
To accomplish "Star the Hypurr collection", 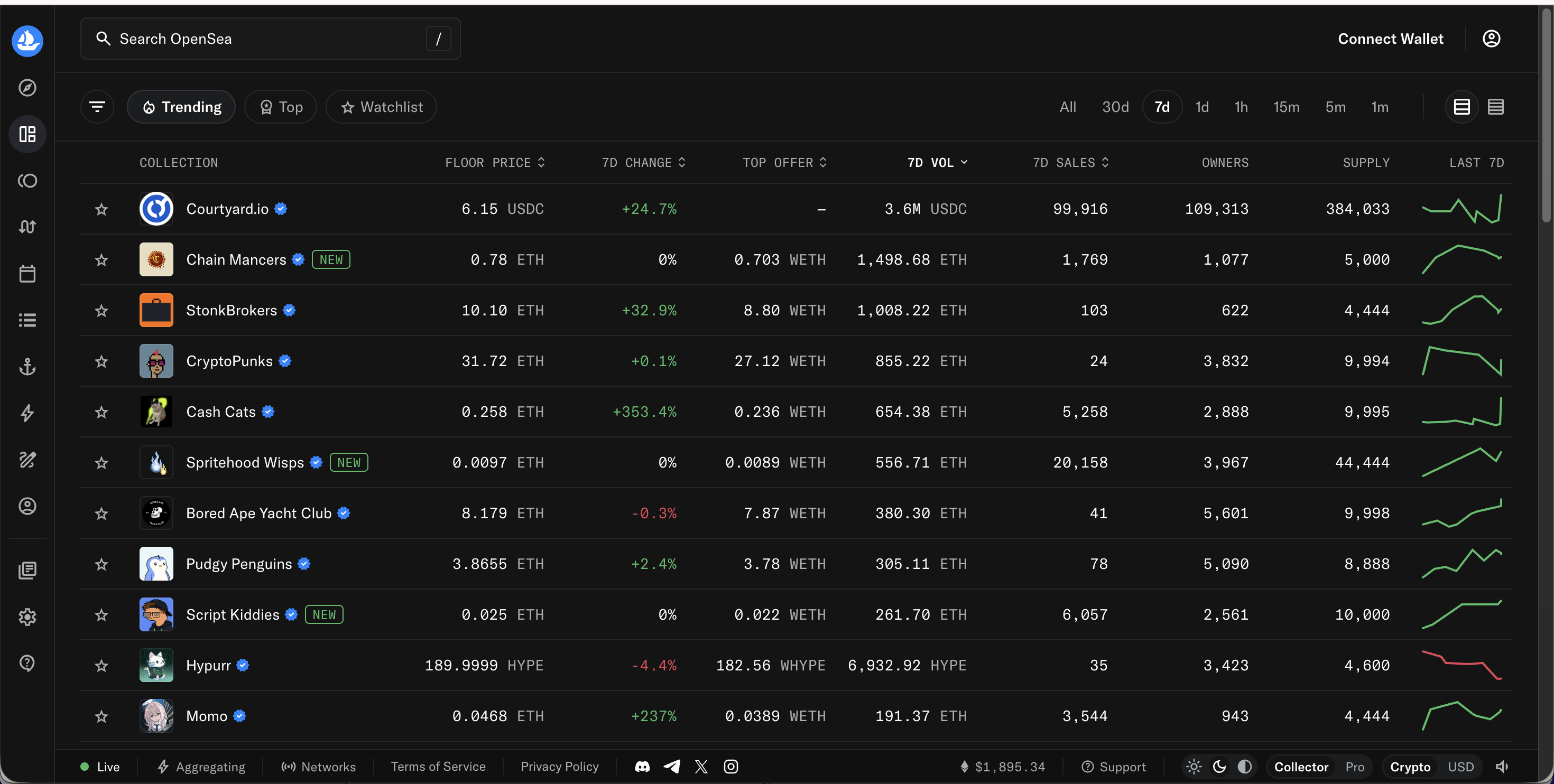I will pyautogui.click(x=101, y=665).
